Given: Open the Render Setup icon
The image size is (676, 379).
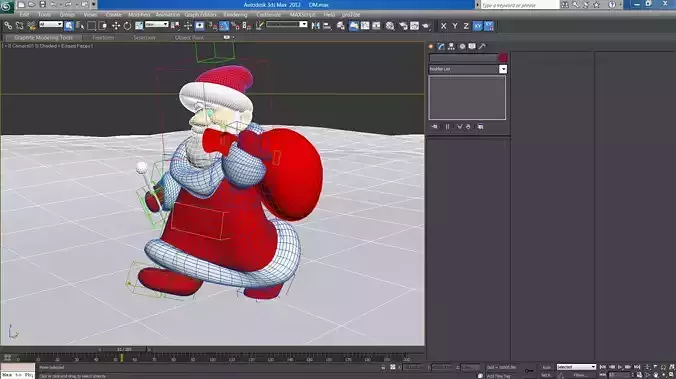Looking at the screenshot, I should [404, 26].
